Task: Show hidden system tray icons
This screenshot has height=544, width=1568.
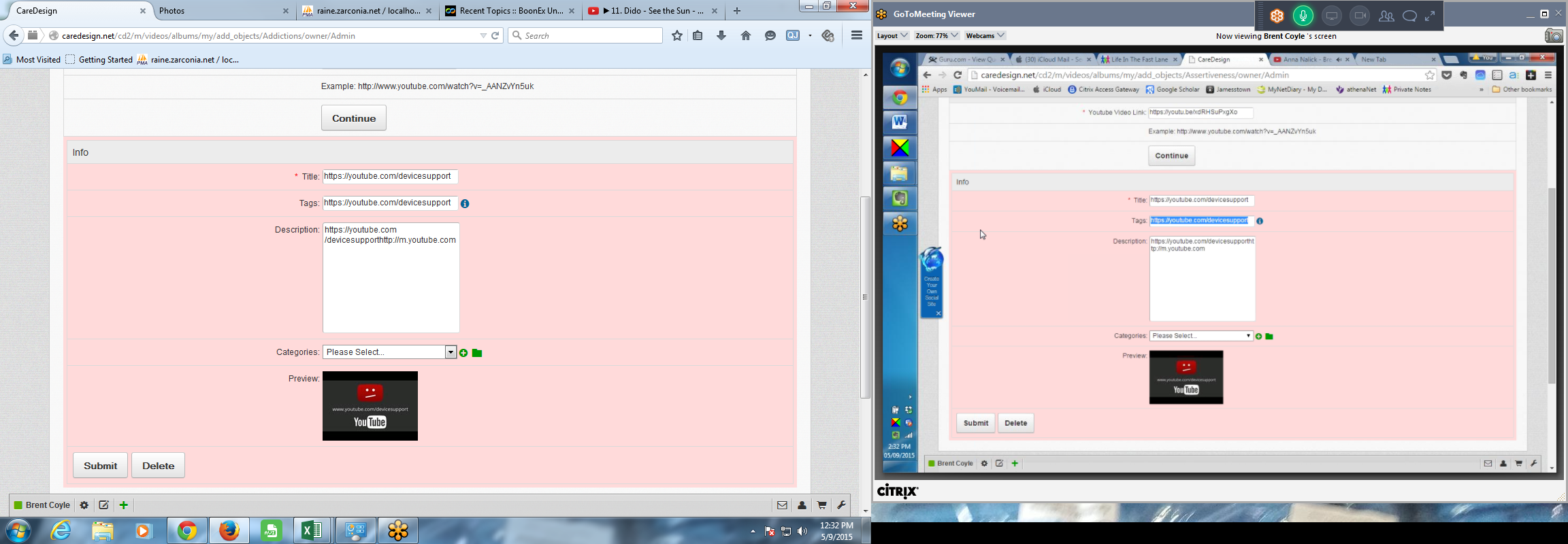Action: tap(753, 532)
